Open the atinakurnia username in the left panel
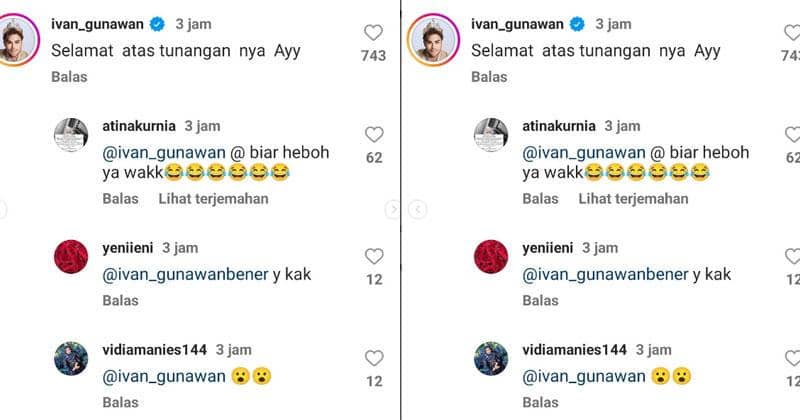The image size is (800, 420). [x=139, y=126]
